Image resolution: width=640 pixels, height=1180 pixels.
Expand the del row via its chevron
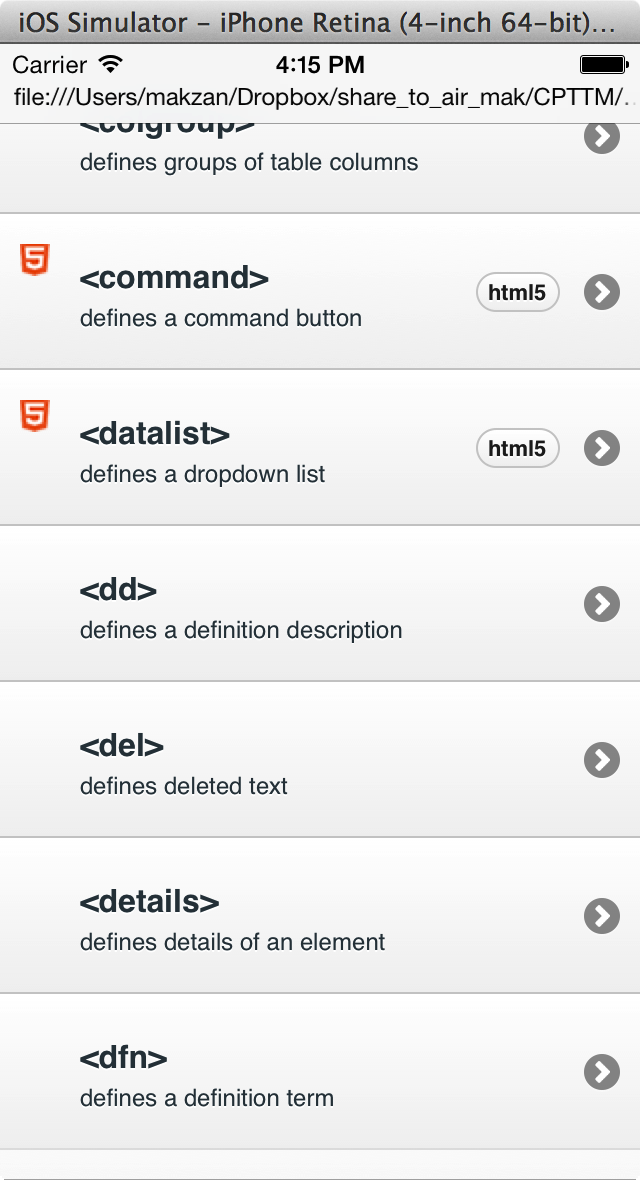tap(601, 760)
